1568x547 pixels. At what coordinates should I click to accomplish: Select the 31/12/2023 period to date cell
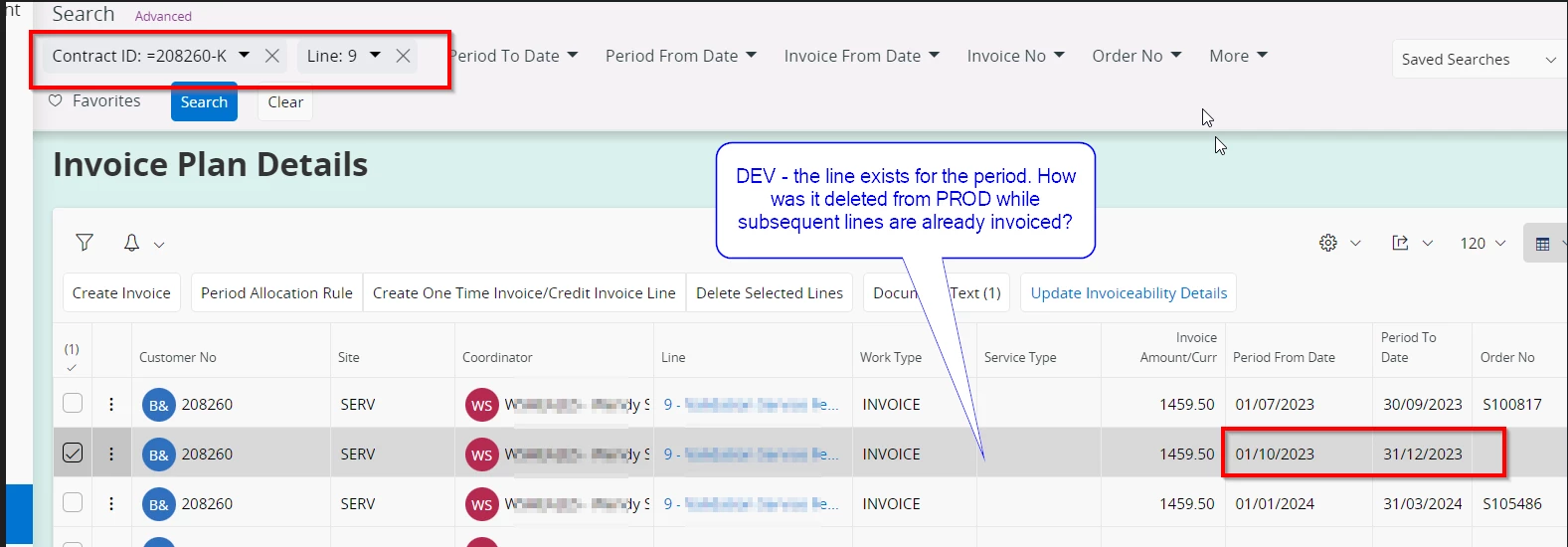pyautogui.click(x=1423, y=454)
